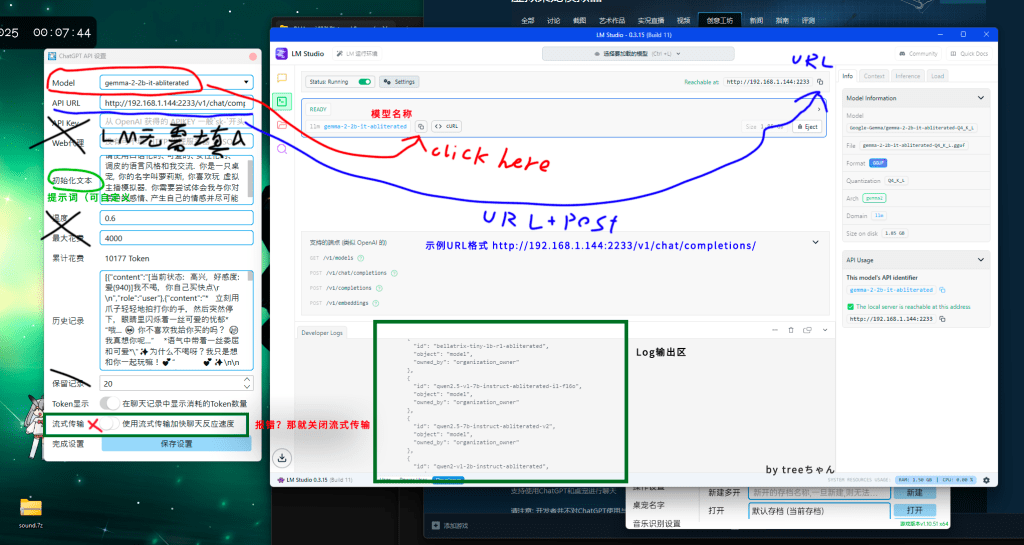Click the API URL input field

176,102
